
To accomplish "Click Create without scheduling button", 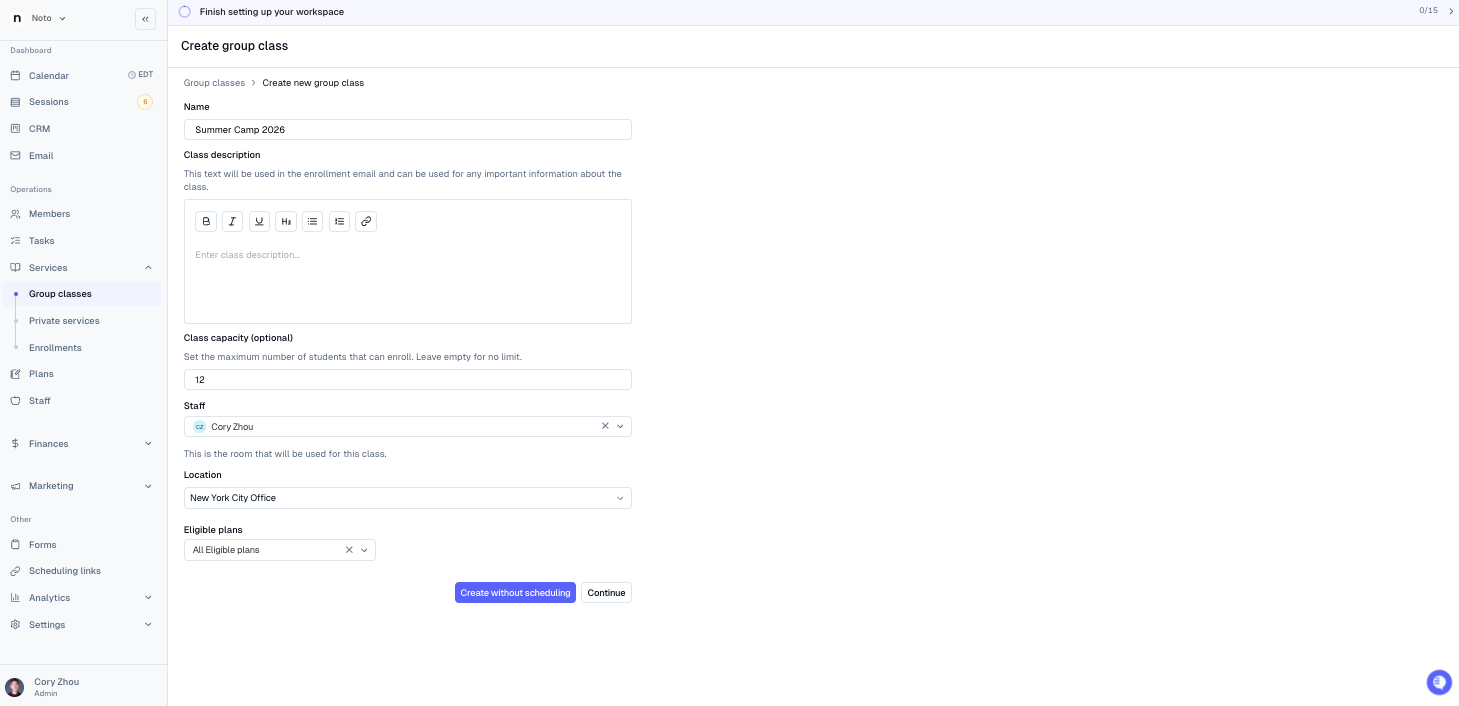I will (x=515, y=593).
